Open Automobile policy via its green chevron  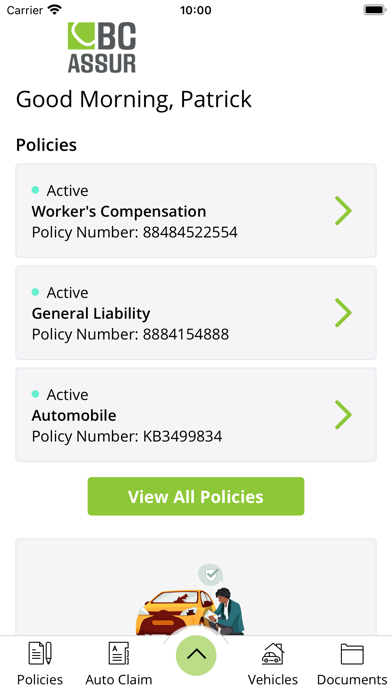tap(343, 415)
